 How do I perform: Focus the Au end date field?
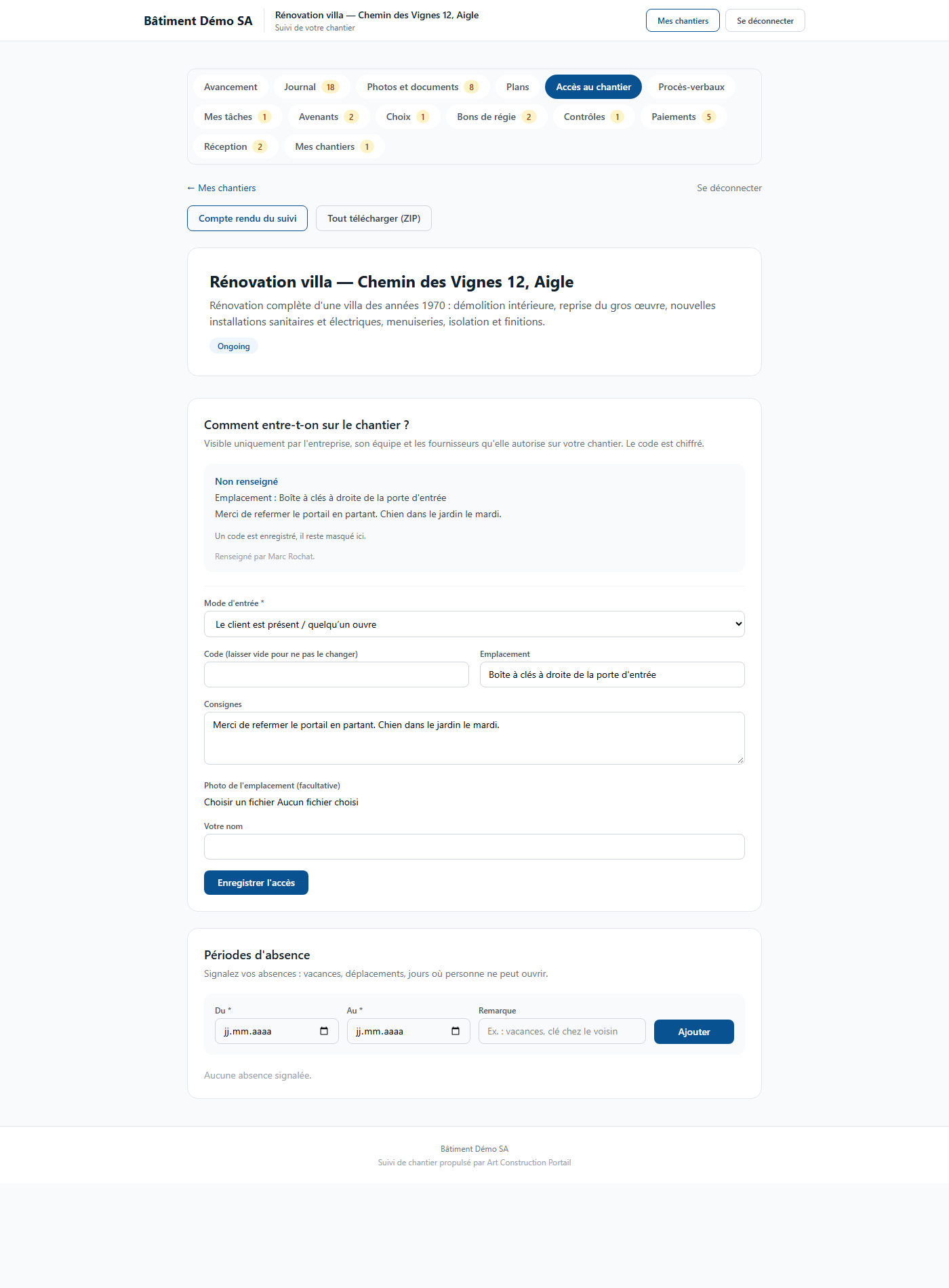coord(409,1031)
